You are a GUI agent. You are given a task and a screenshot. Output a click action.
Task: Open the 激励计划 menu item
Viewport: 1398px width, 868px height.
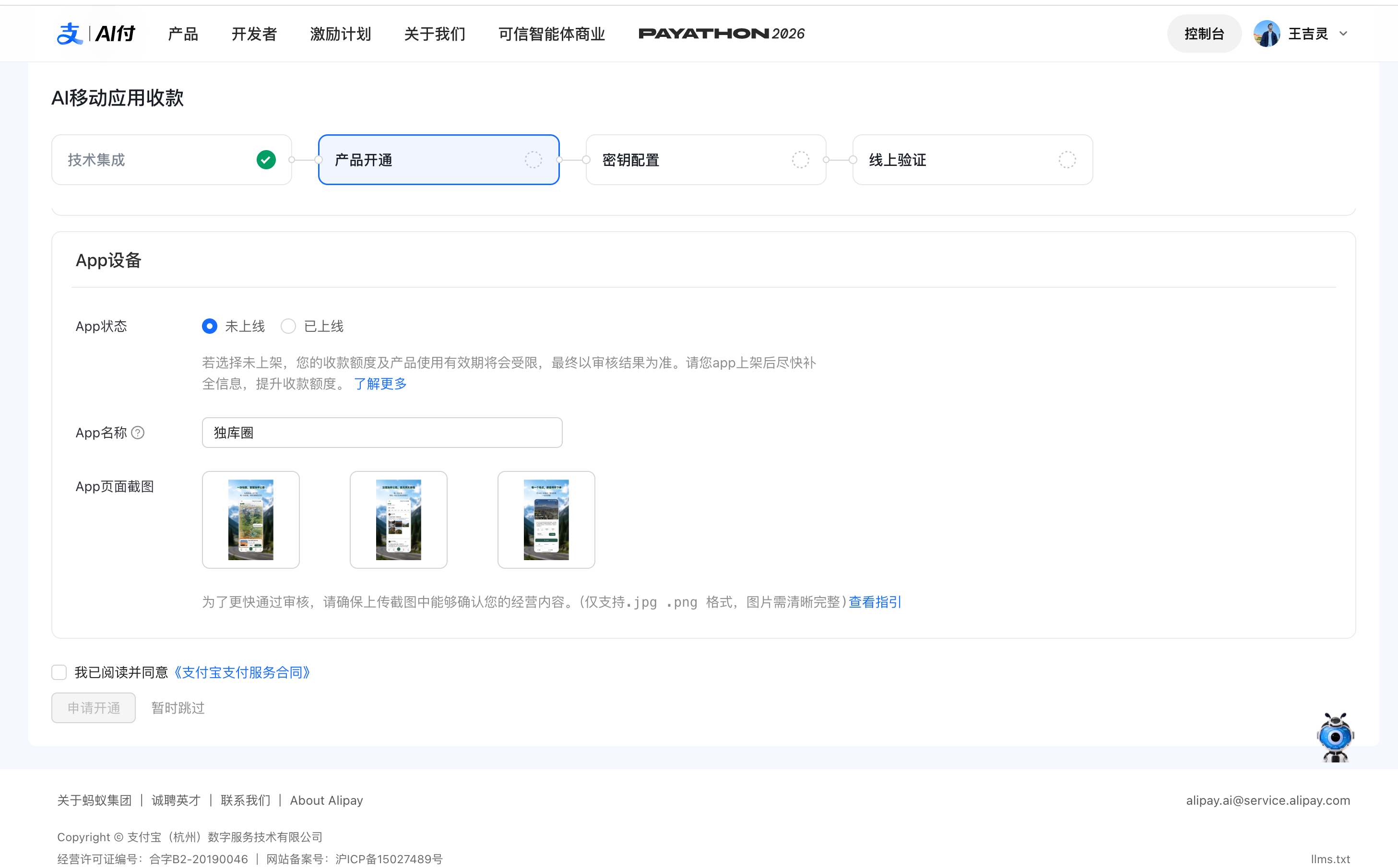341,34
